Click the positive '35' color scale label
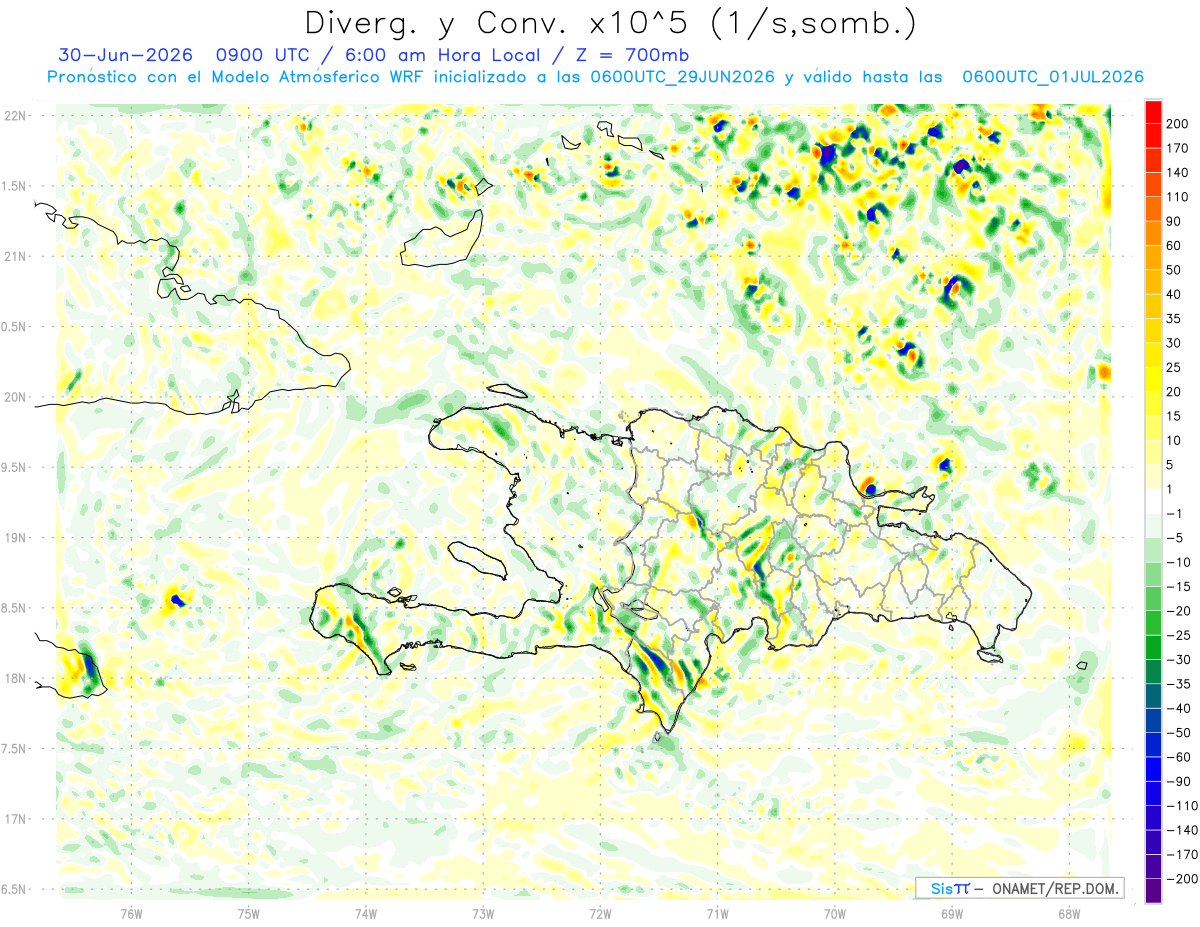The width and height of the screenshot is (1200, 927). [1174, 318]
